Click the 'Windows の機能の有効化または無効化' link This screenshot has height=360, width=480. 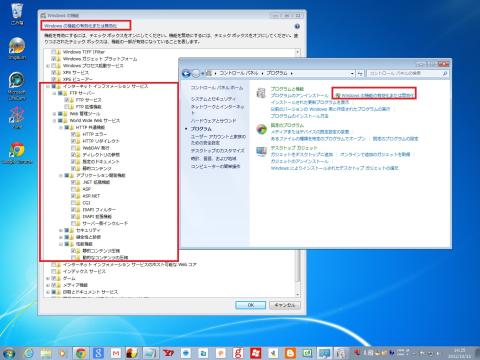tap(377, 95)
